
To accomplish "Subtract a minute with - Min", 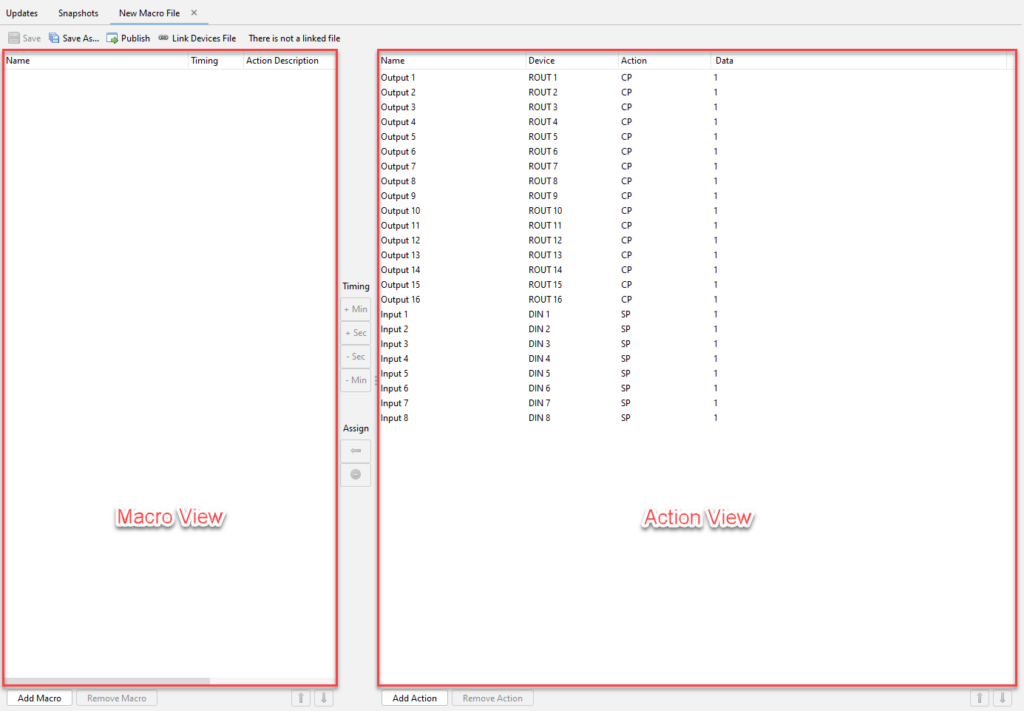I will pyautogui.click(x=356, y=380).
